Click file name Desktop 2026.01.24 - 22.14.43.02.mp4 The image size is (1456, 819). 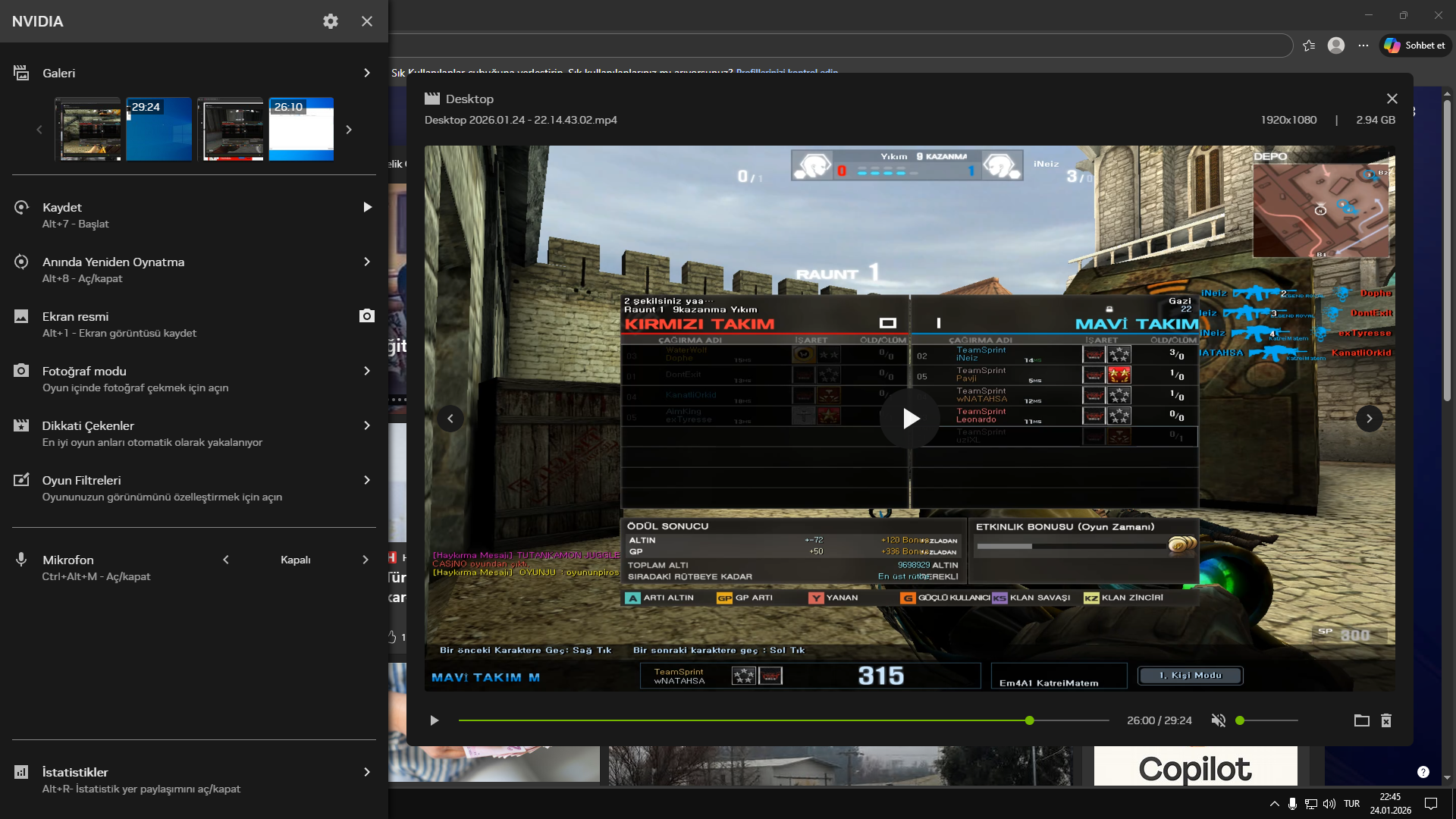tap(521, 120)
